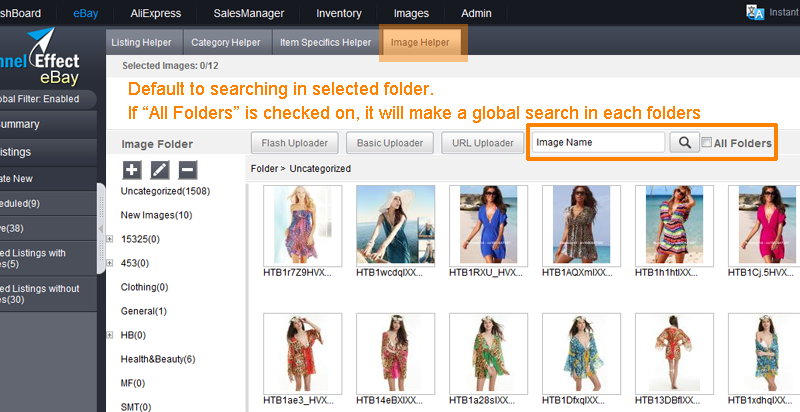The height and width of the screenshot is (412, 800).
Task: Collapse the left sidebar handle
Action: [x=101, y=228]
